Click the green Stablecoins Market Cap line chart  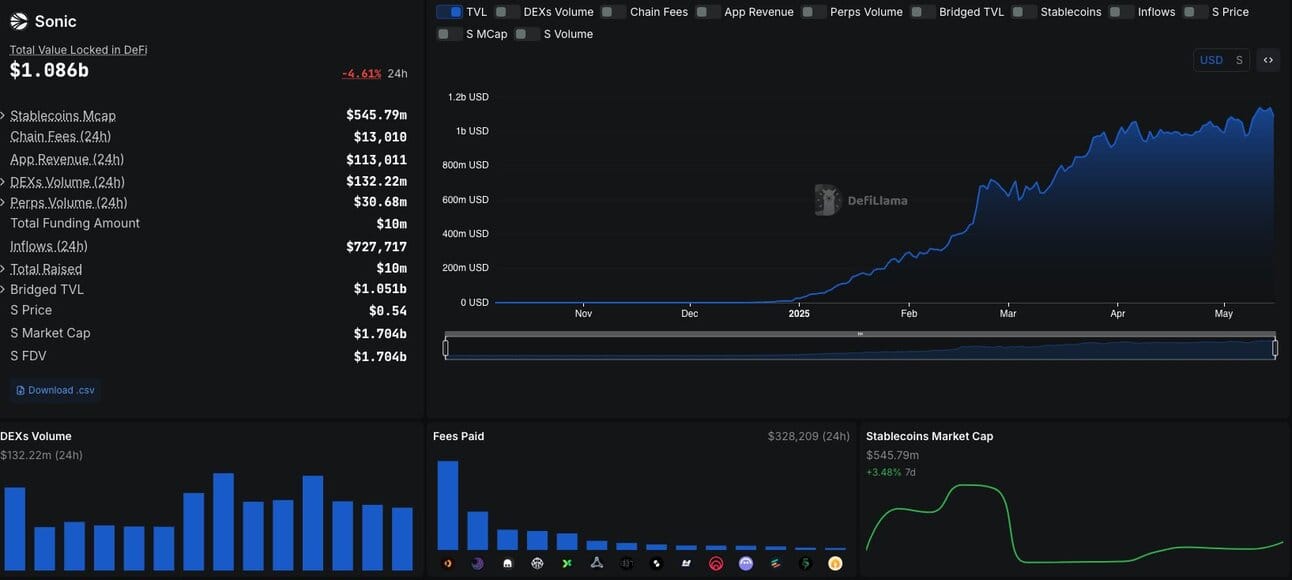(1075, 523)
